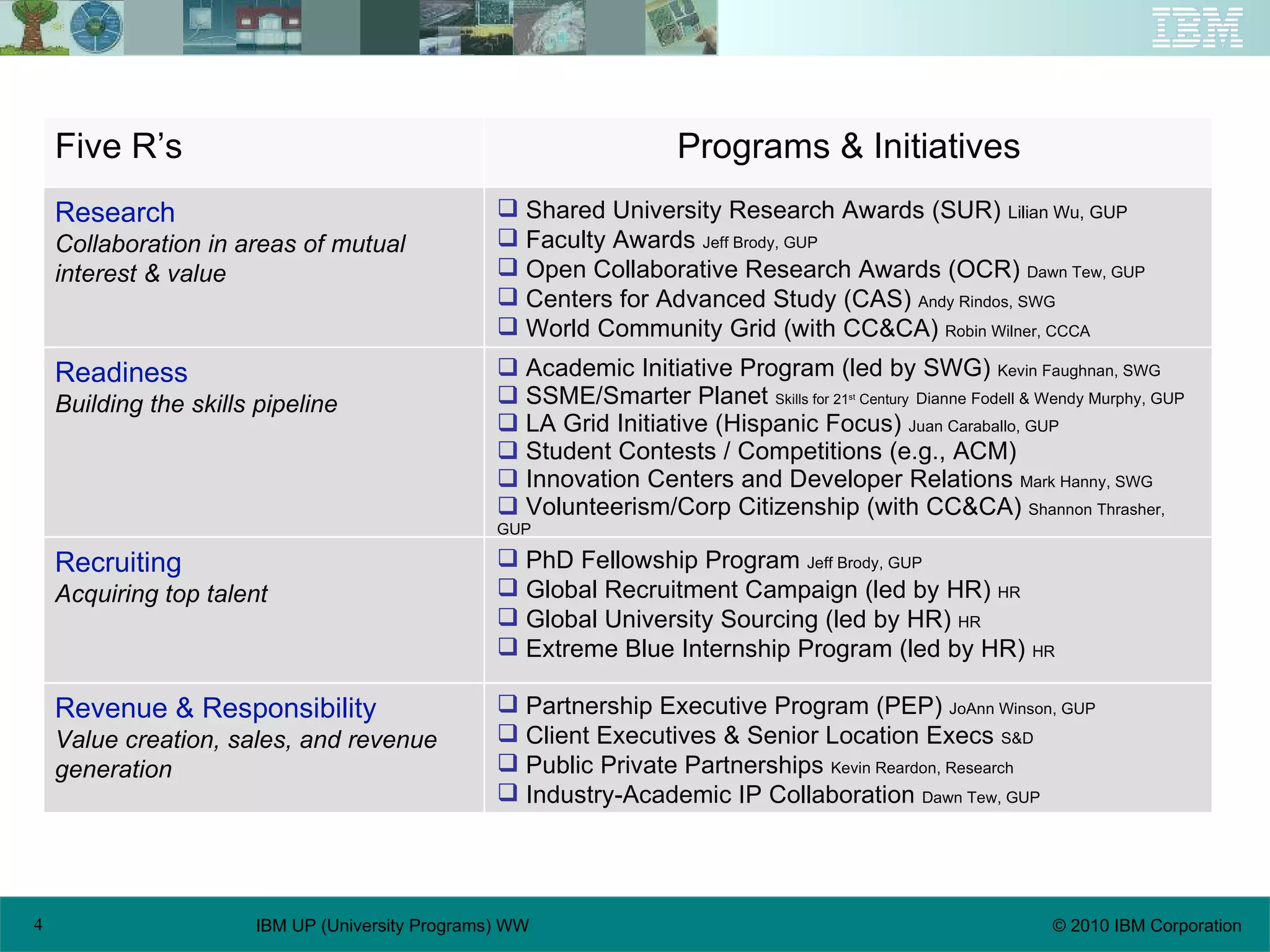Check the box next to World Community Grid
This screenshot has height=952, width=1270.
[x=507, y=326]
